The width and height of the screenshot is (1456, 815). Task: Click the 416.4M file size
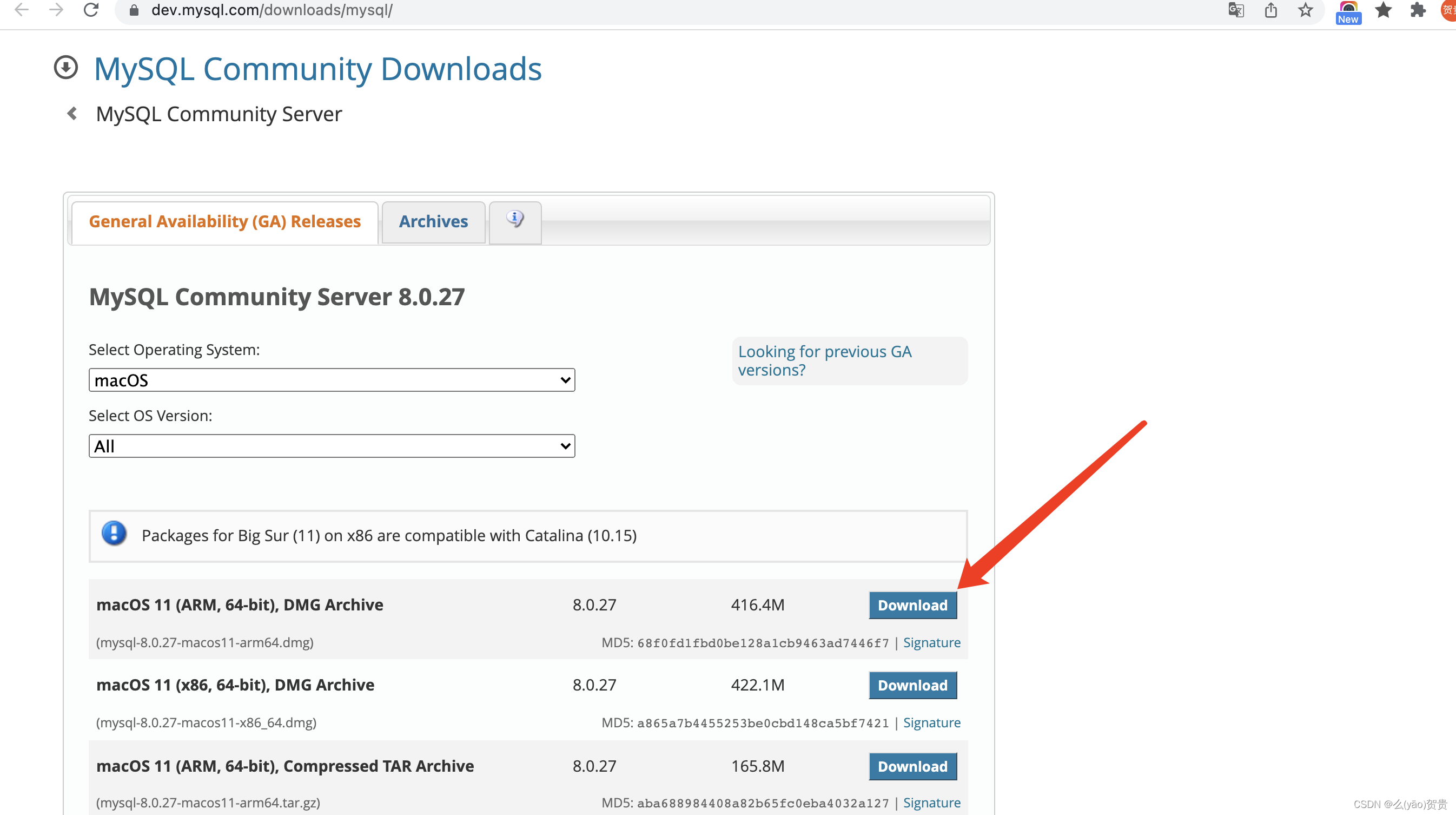point(758,605)
